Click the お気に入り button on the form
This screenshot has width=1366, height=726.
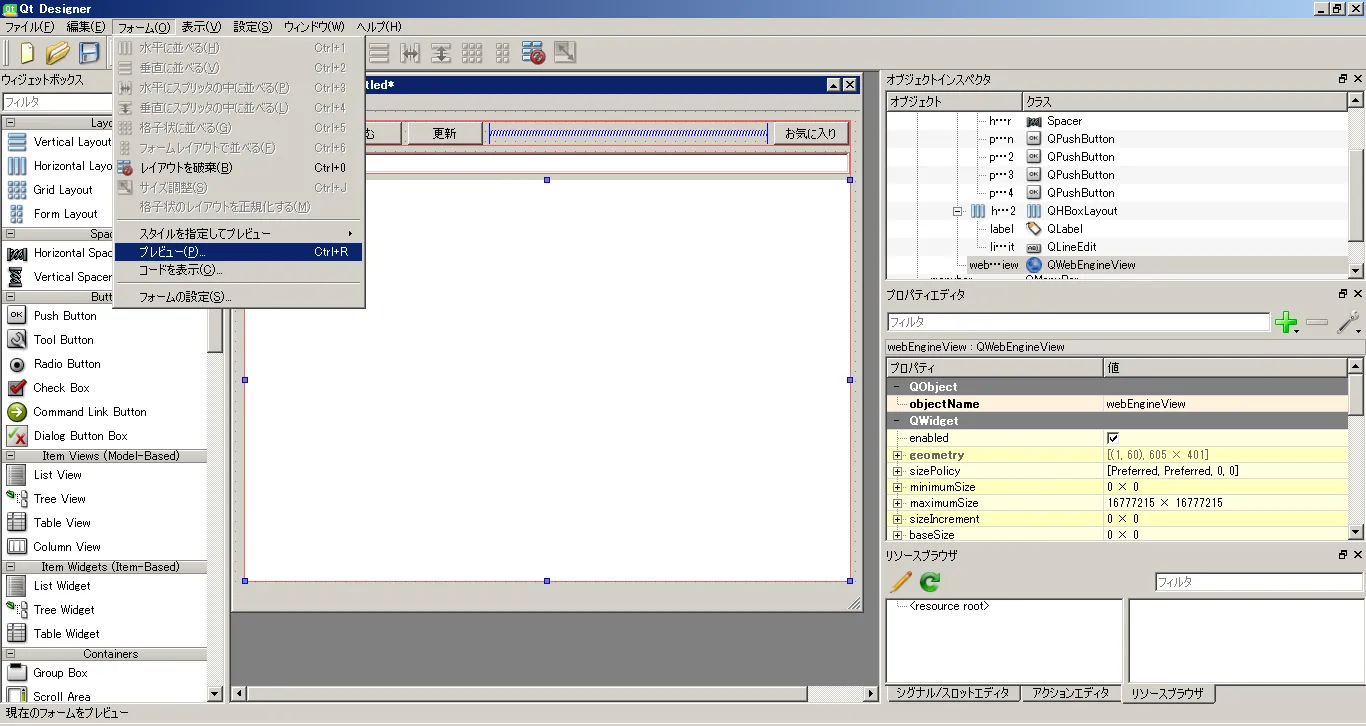pos(810,133)
